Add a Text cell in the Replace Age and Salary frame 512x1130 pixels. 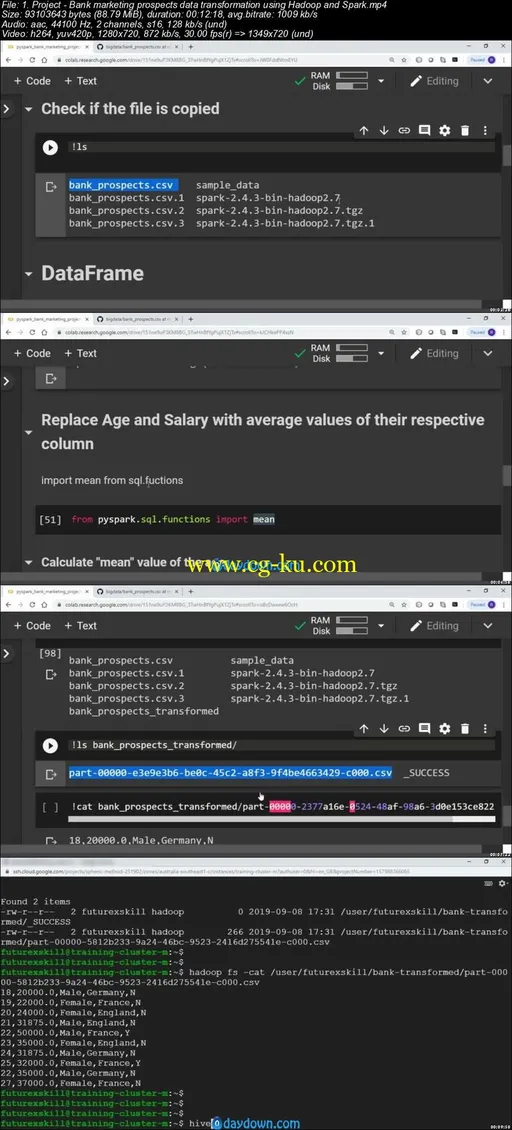(80, 353)
